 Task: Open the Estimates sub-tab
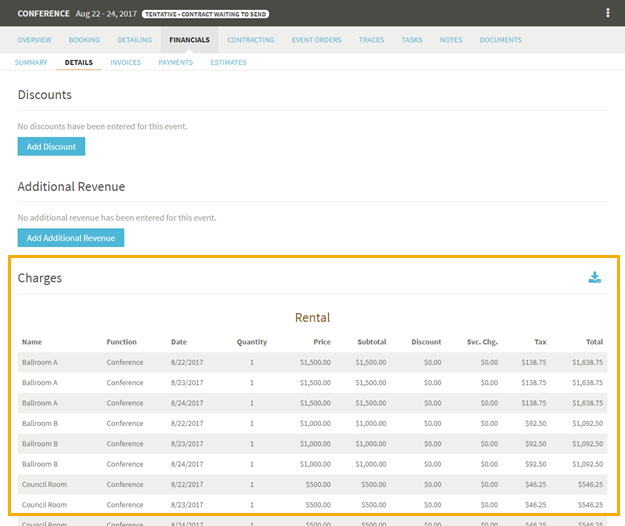click(x=228, y=62)
